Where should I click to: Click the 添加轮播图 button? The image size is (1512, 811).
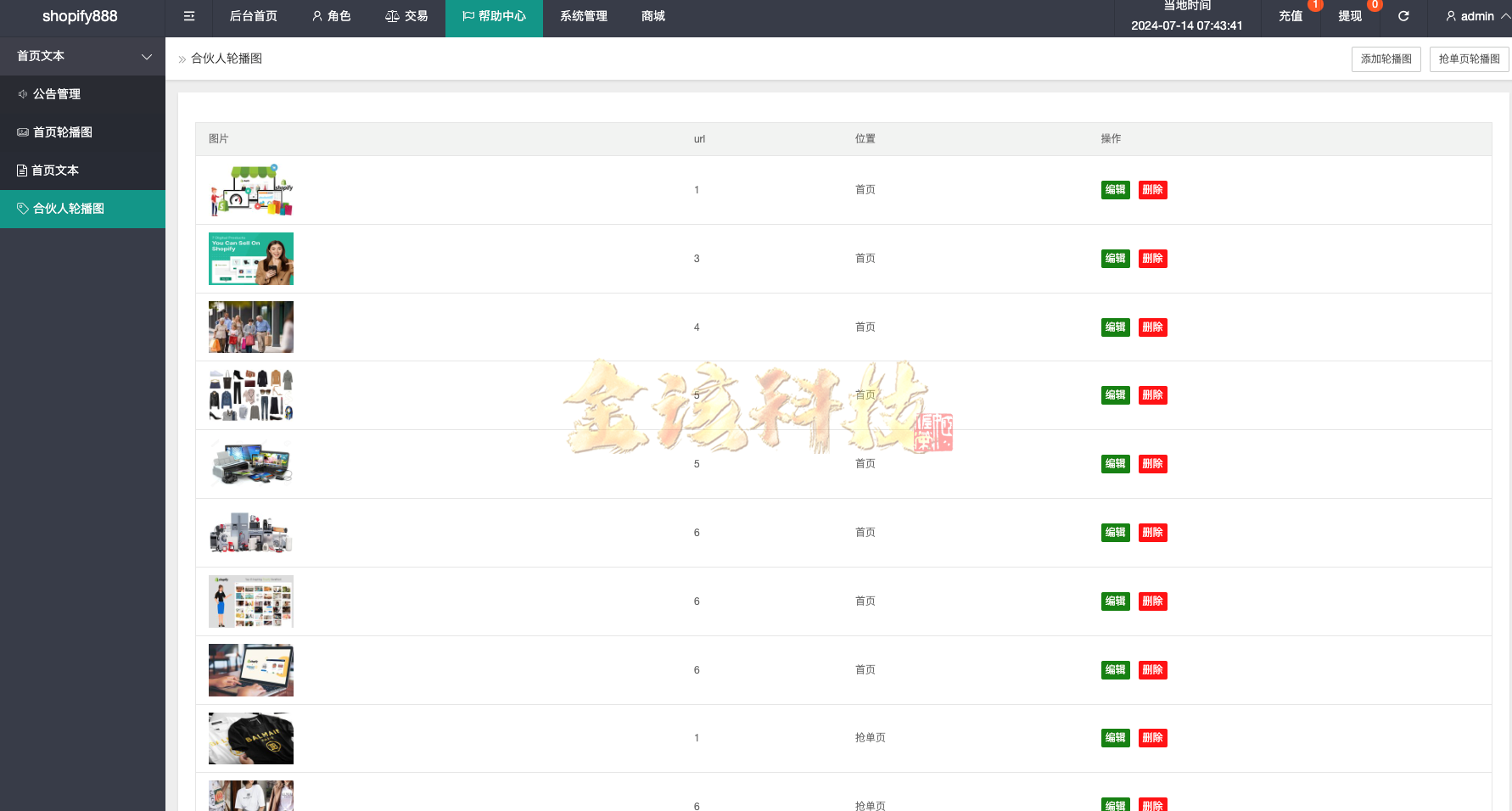[x=1386, y=59]
